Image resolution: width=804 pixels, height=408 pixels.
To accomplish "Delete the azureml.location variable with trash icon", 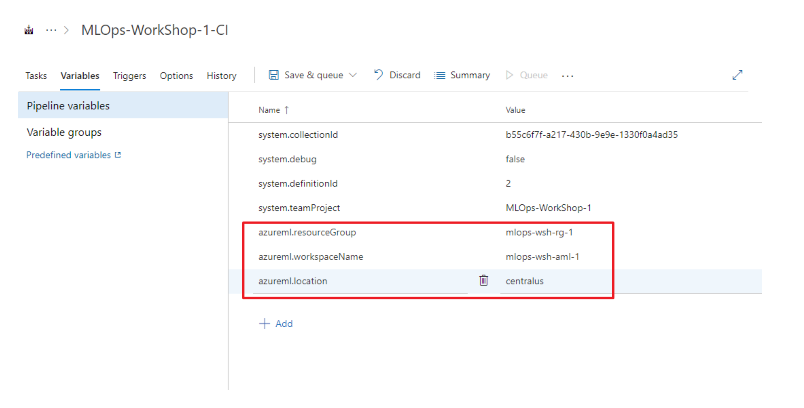I will tap(484, 280).
